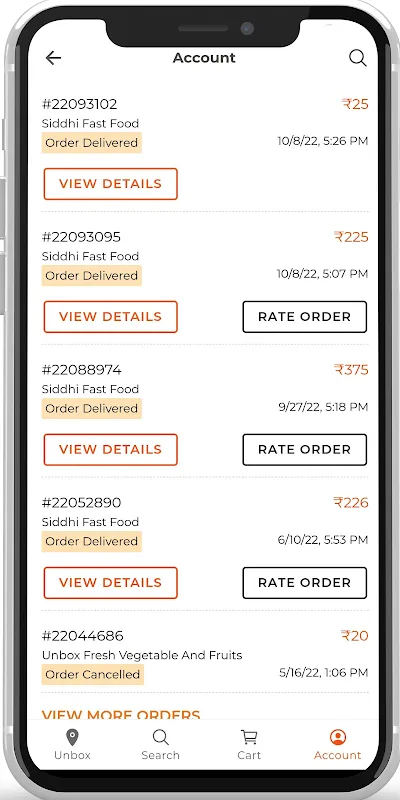The image size is (400, 800).
Task: Tap Order Cancelled status badge
Action: click(x=92, y=674)
